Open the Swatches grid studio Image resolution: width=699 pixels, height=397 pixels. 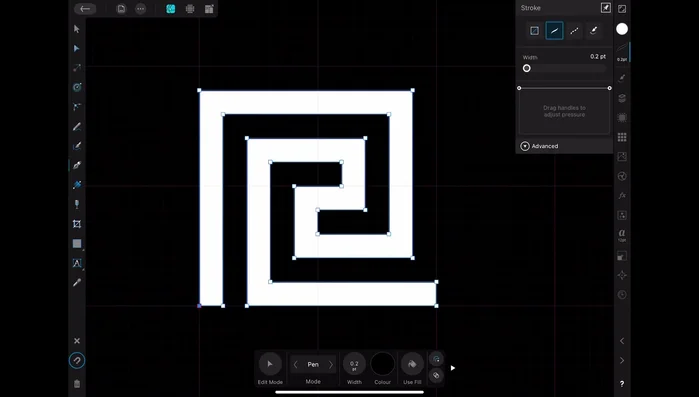(622, 137)
